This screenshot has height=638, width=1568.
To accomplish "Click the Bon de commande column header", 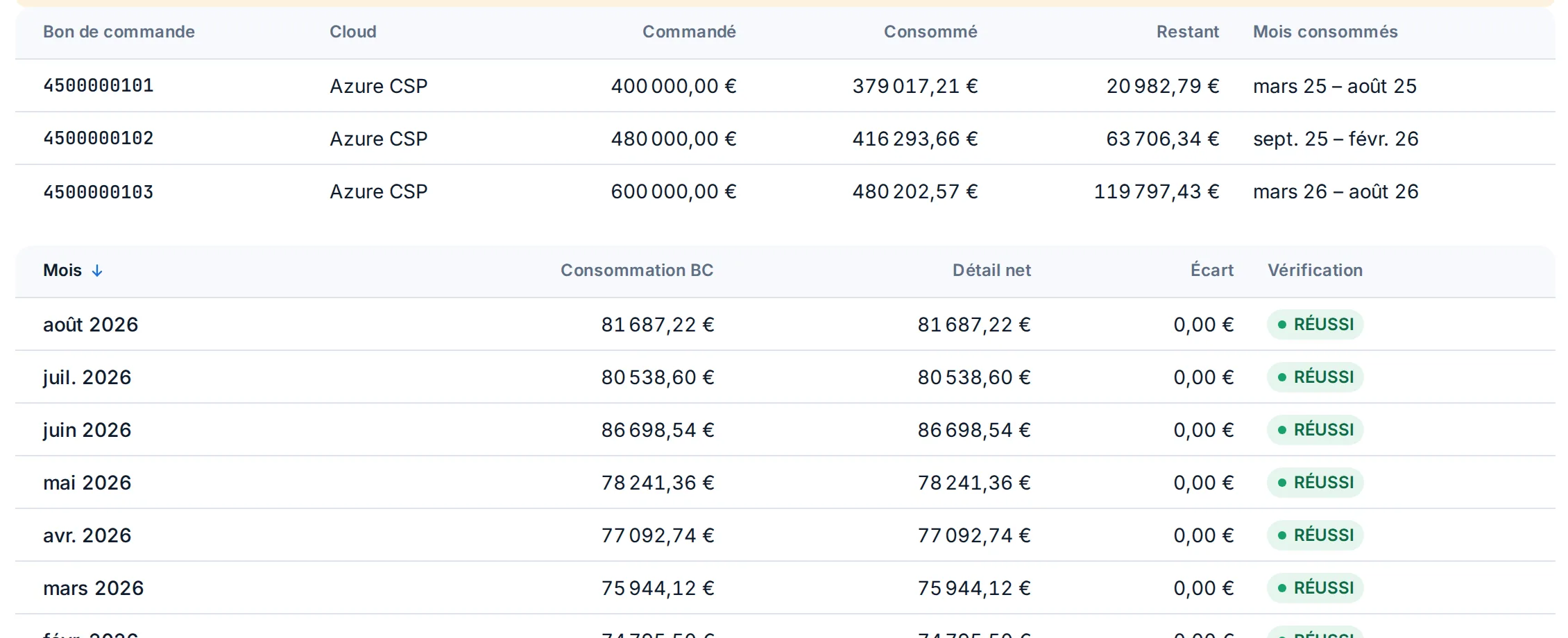I will pyautogui.click(x=119, y=32).
